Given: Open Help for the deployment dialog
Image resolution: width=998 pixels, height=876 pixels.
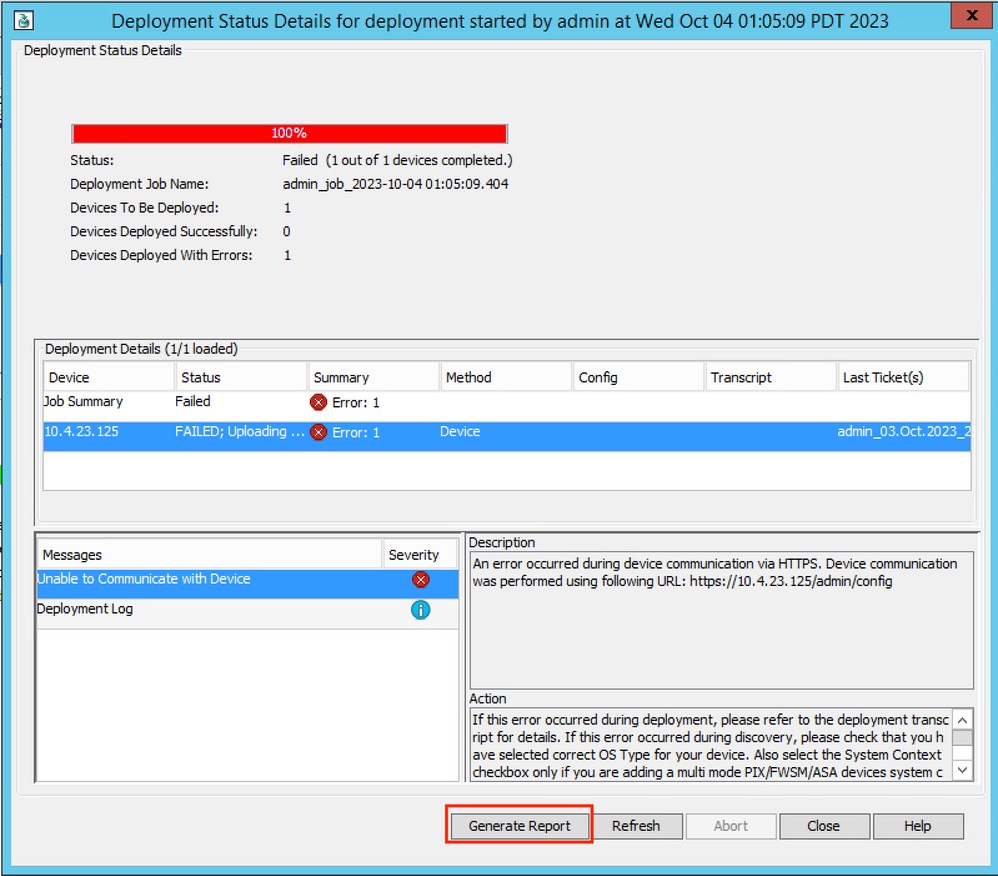Looking at the screenshot, I should coord(918,826).
